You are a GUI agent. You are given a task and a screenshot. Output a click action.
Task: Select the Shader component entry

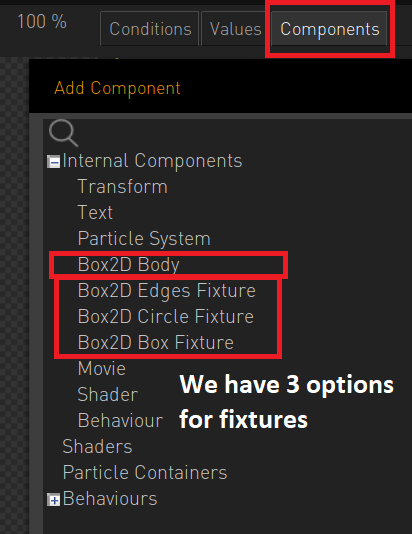108,394
